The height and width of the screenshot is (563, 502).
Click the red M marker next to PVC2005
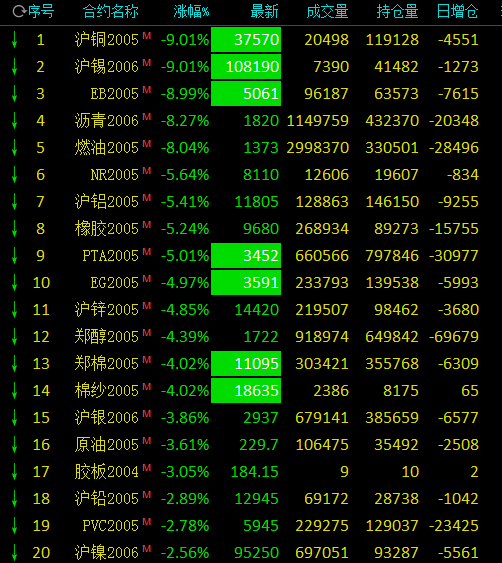(147, 521)
